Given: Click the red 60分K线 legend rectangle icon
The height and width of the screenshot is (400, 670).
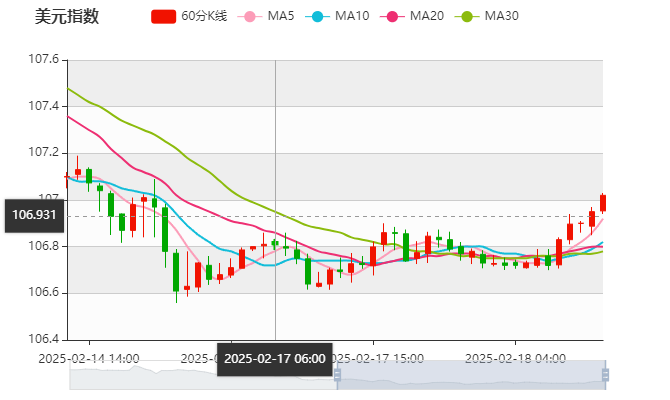Looking at the screenshot, I should 163,16.
